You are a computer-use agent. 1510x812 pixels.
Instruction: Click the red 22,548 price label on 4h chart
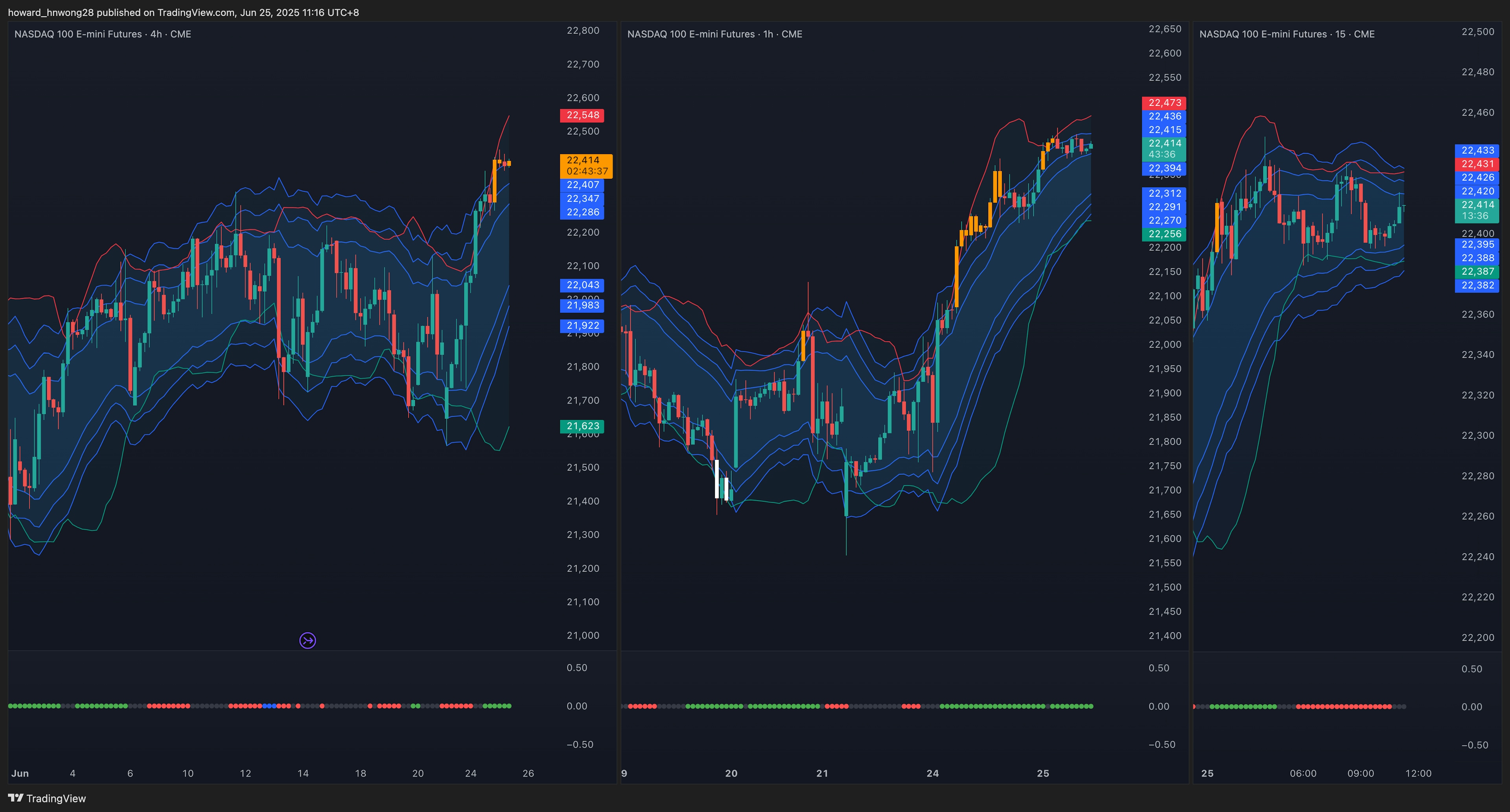[582, 116]
